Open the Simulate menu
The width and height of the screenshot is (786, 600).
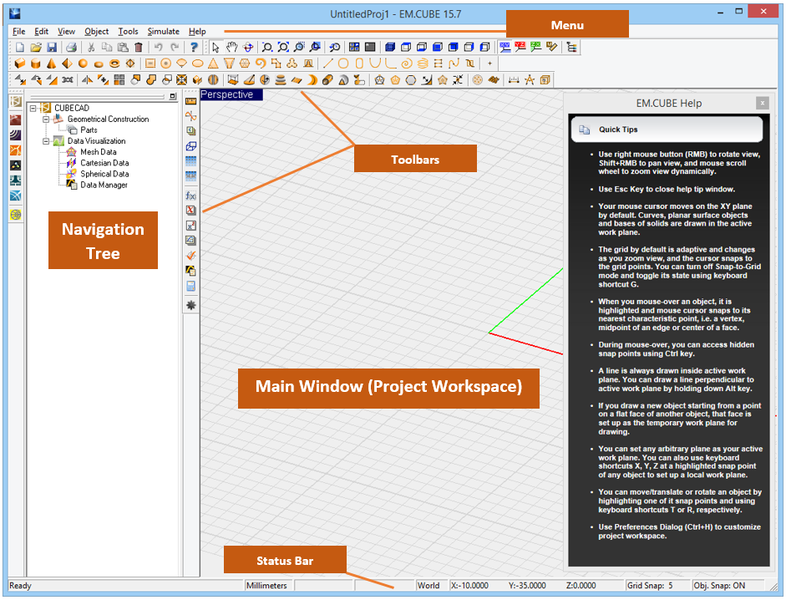point(163,31)
